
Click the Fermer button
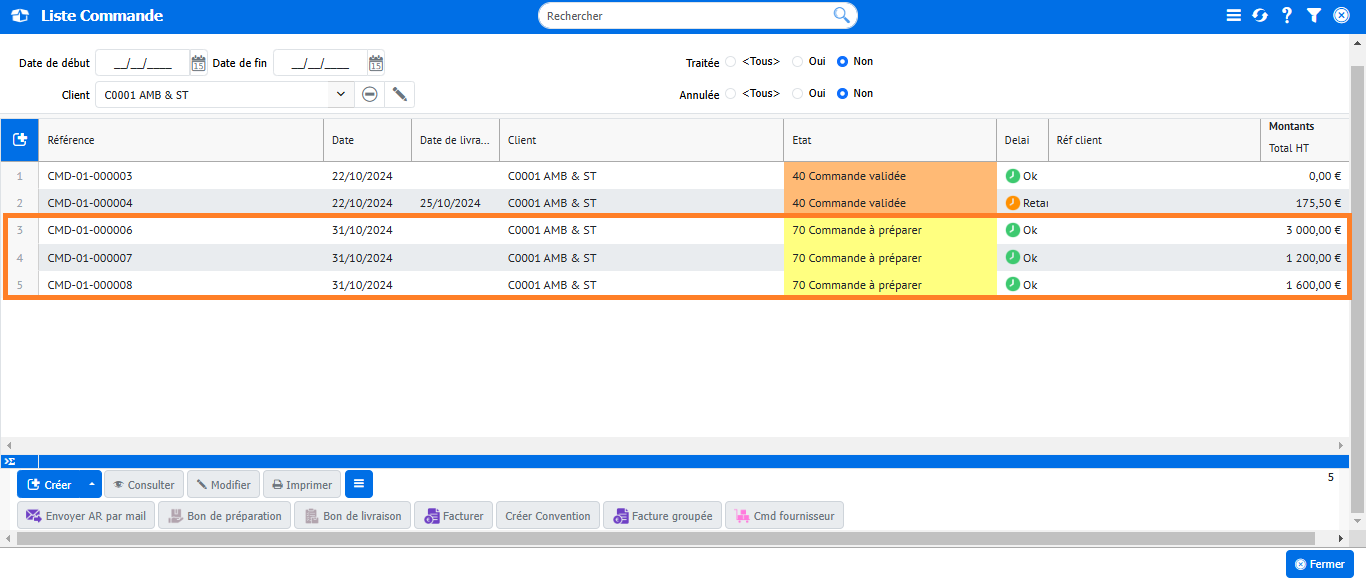click(x=1319, y=564)
